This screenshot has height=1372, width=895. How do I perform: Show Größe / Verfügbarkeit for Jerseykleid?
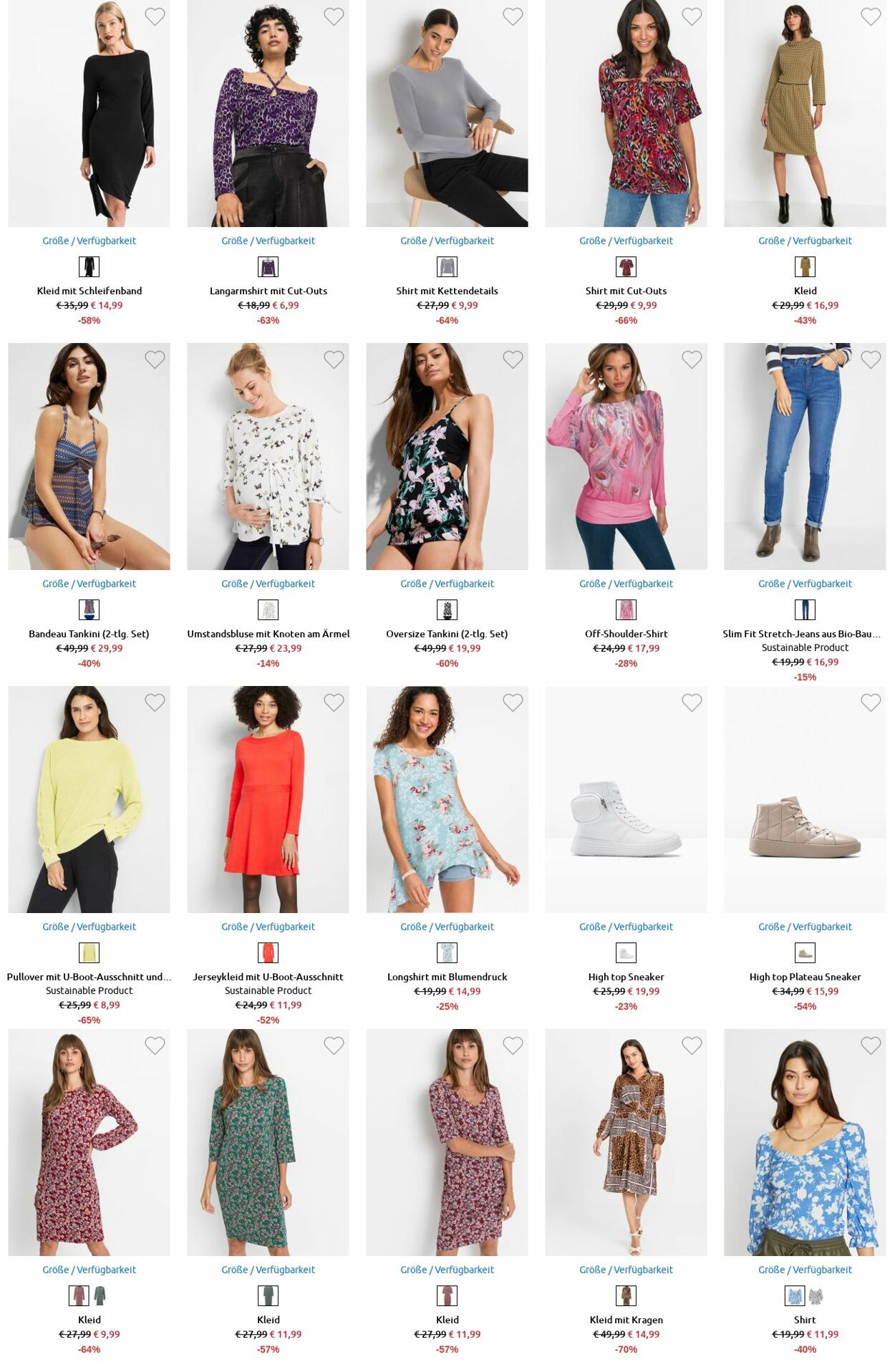coord(268,927)
